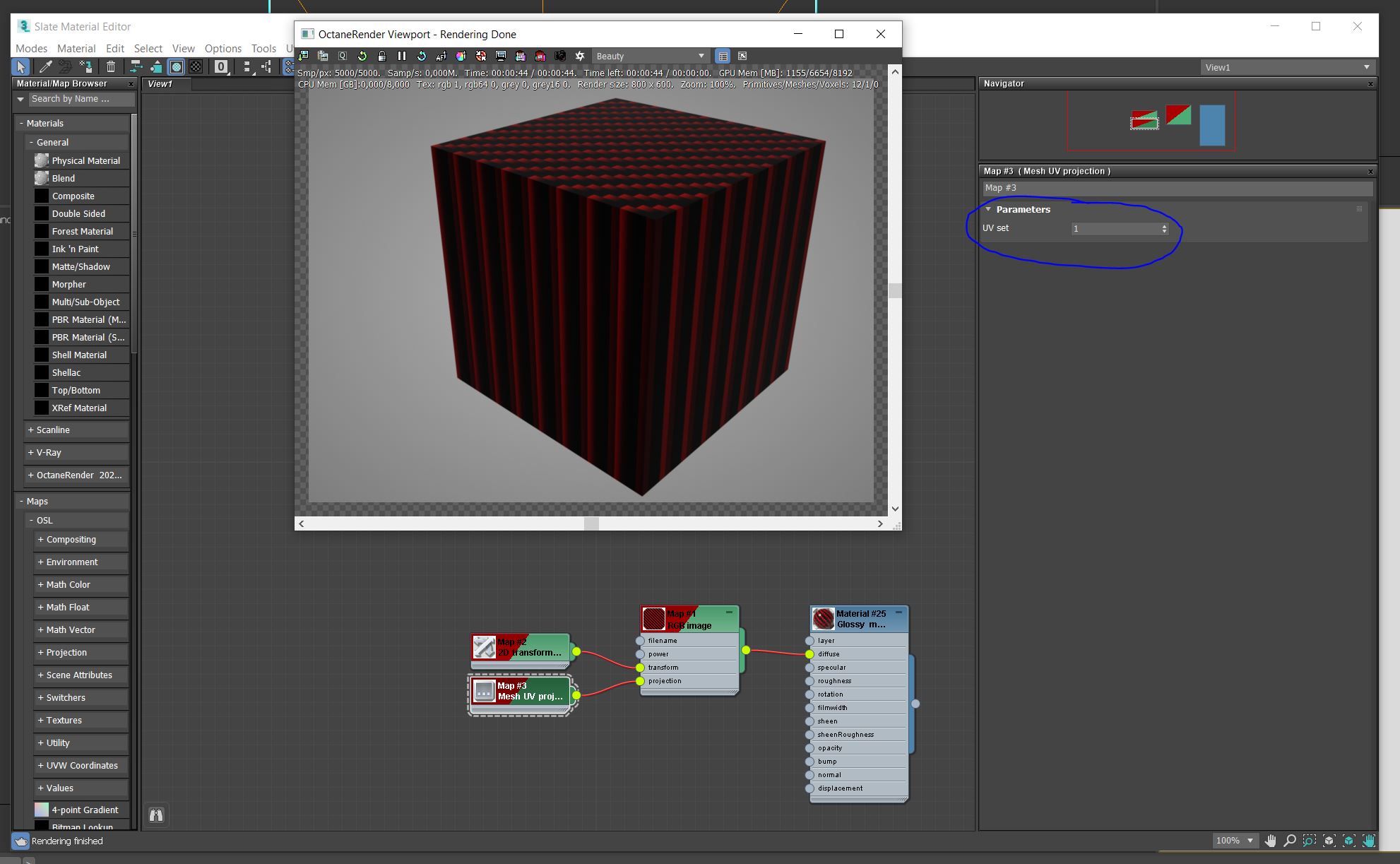Open the Material menu

click(x=76, y=48)
